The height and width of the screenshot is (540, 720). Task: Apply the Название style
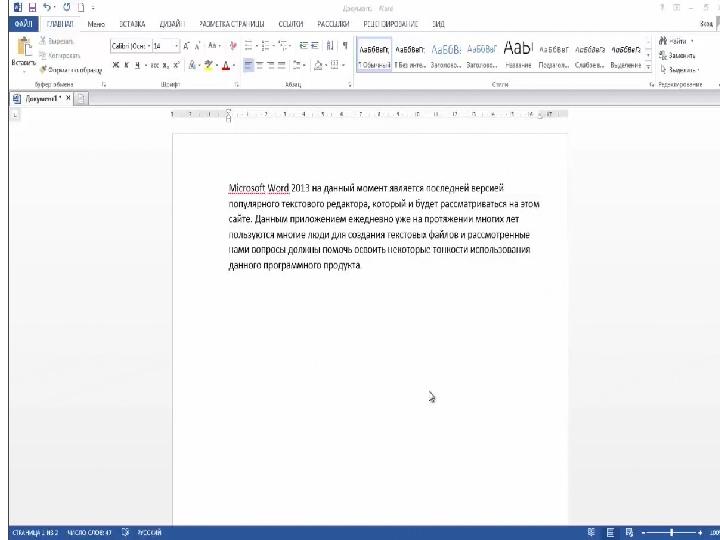pos(518,55)
